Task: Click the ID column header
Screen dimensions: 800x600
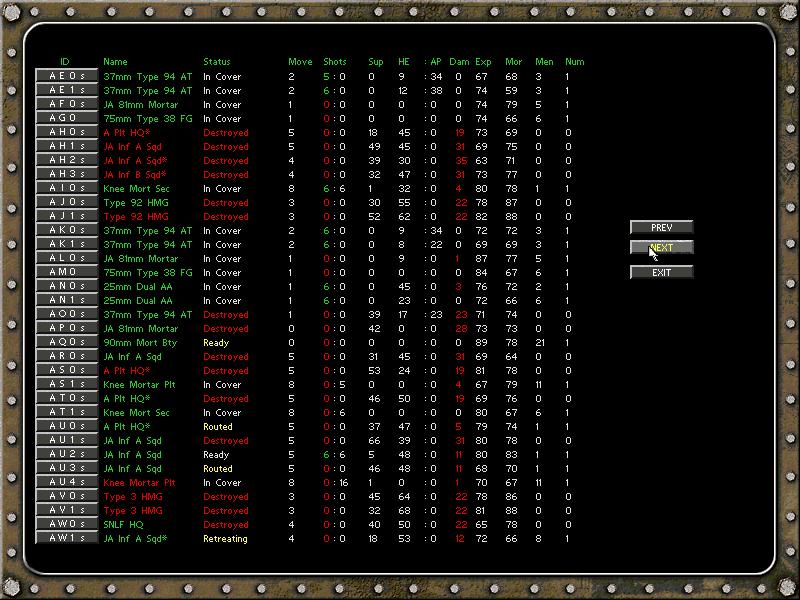Action: pyautogui.click(x=65, y=62)
